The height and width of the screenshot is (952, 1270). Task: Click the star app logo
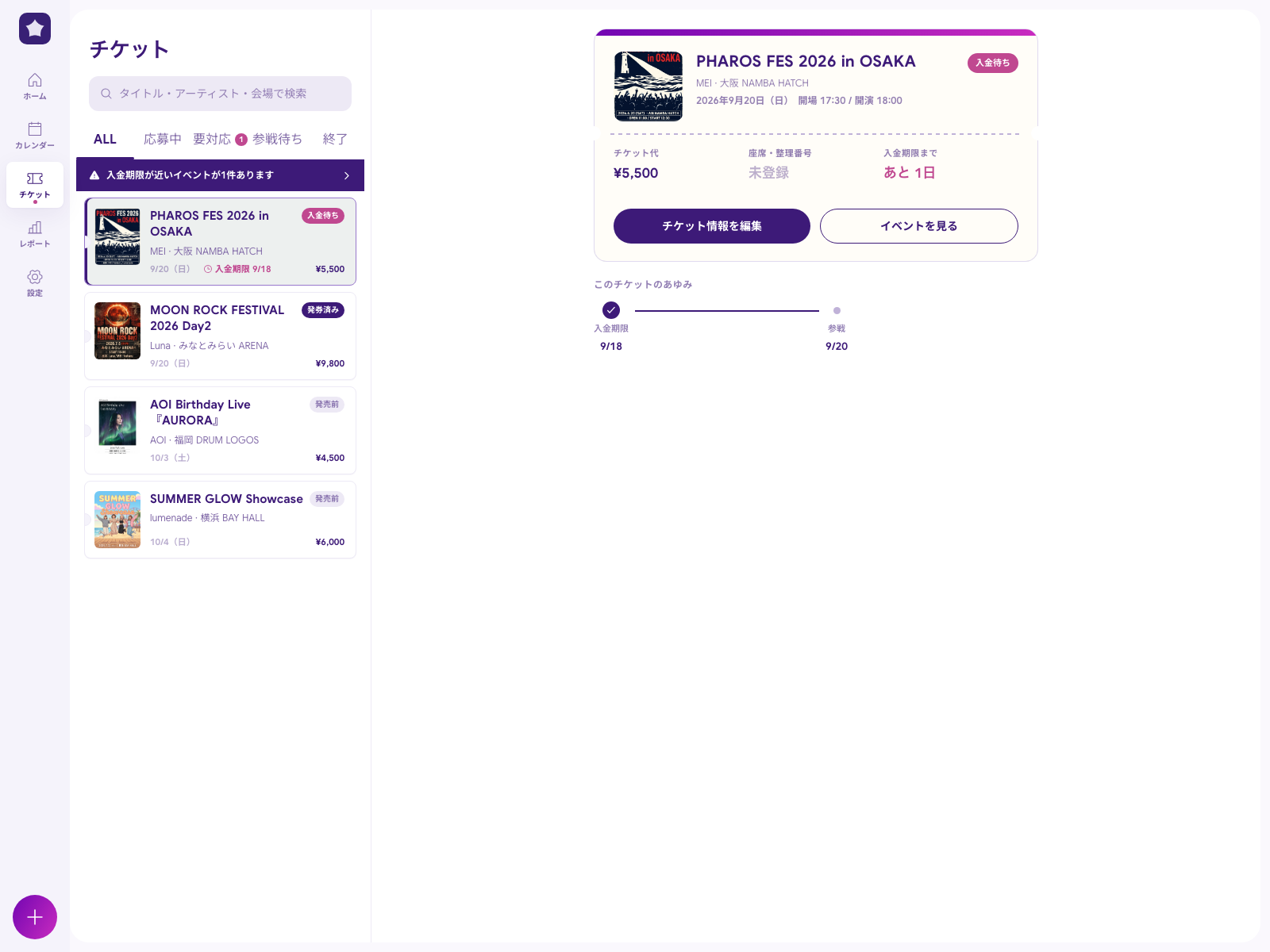point(35,29)
